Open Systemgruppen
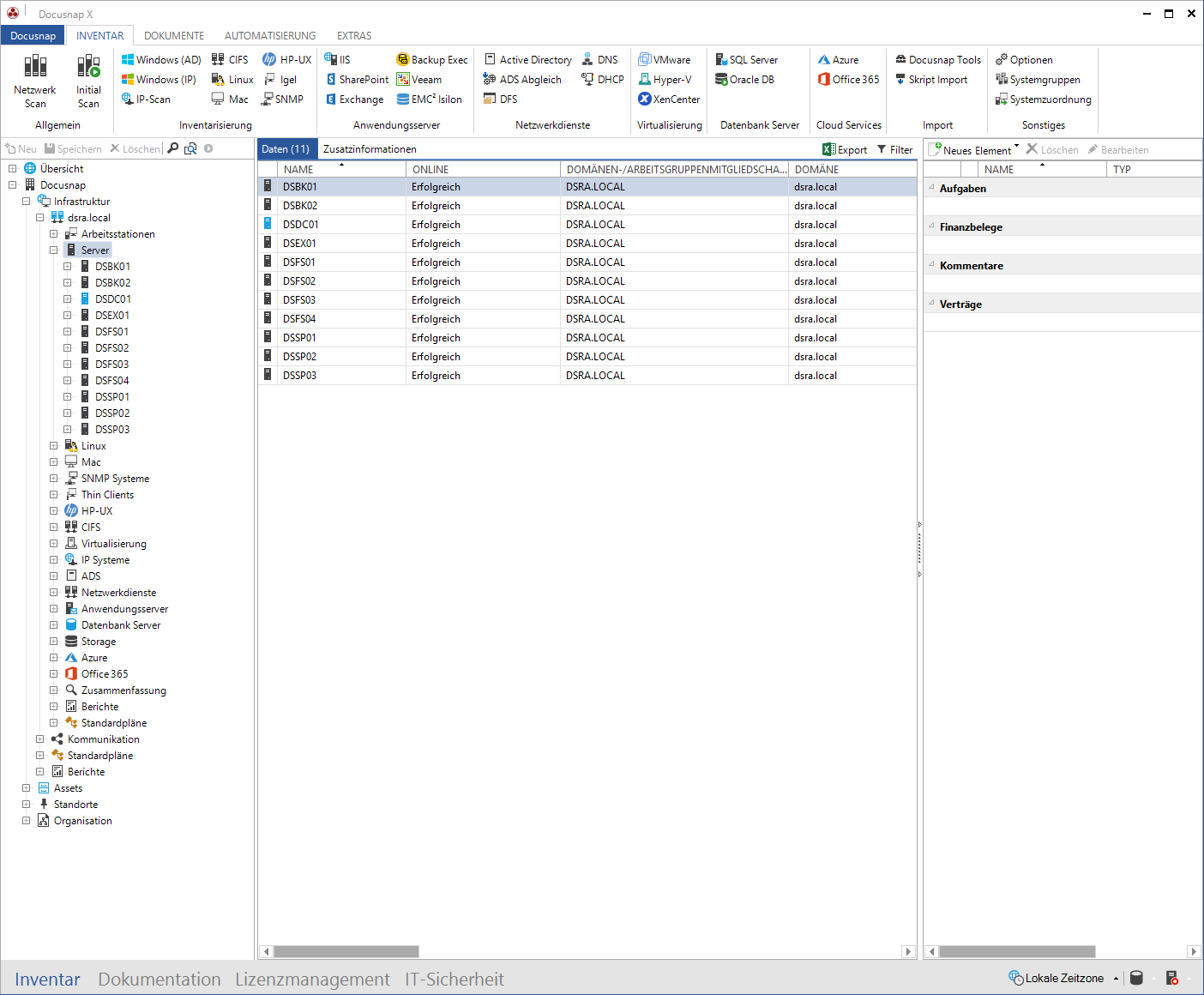Image resolution: width=1204 pixels, height=995 pixels. (1038, 80)
